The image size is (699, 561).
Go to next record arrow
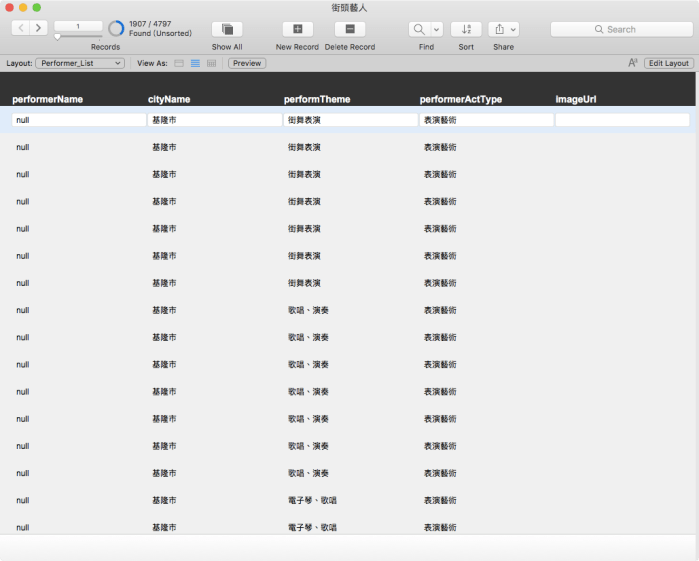39,29
